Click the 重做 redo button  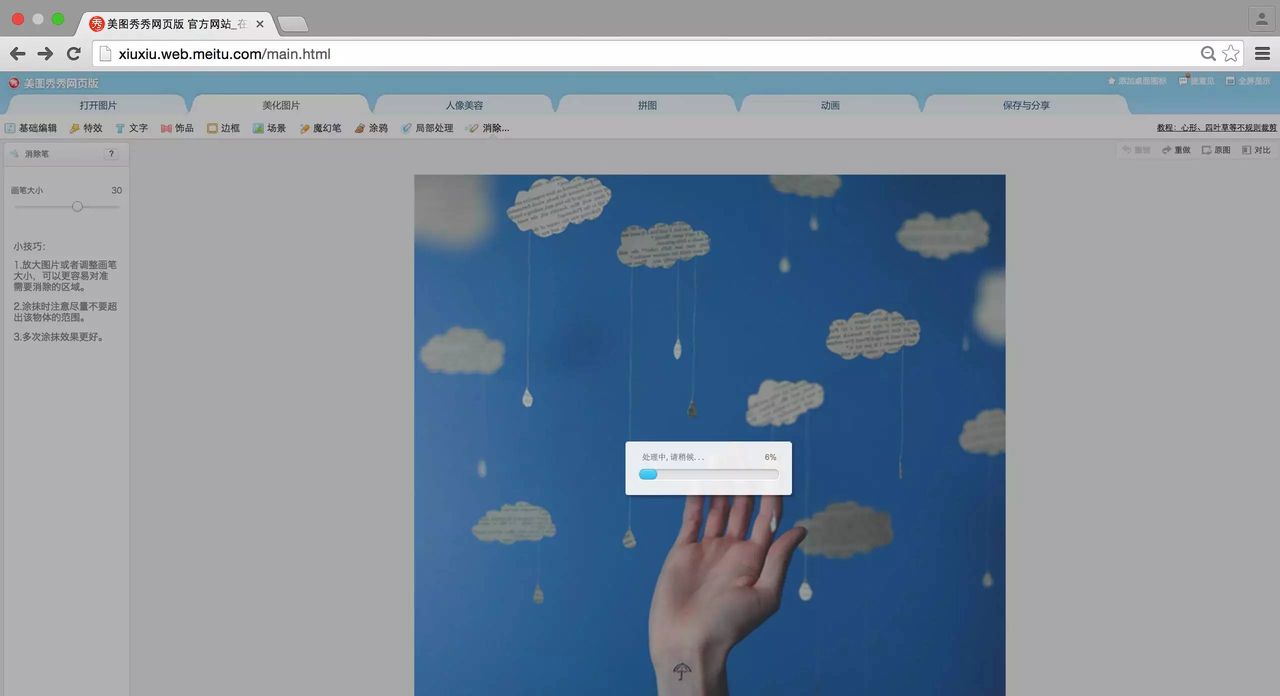point(1176,150)
